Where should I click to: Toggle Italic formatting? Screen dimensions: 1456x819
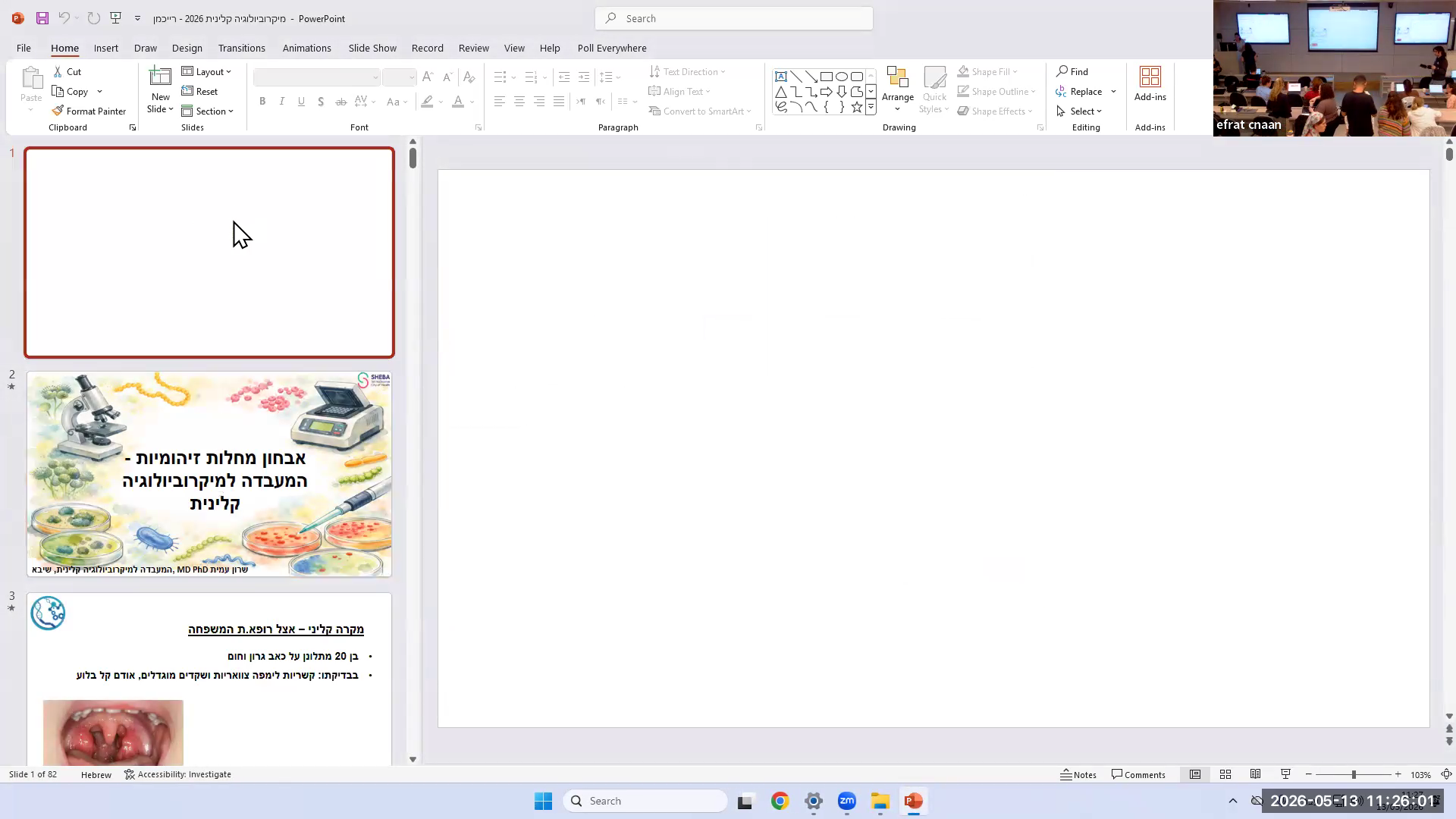pyautogui.click(x=282, y=102)
